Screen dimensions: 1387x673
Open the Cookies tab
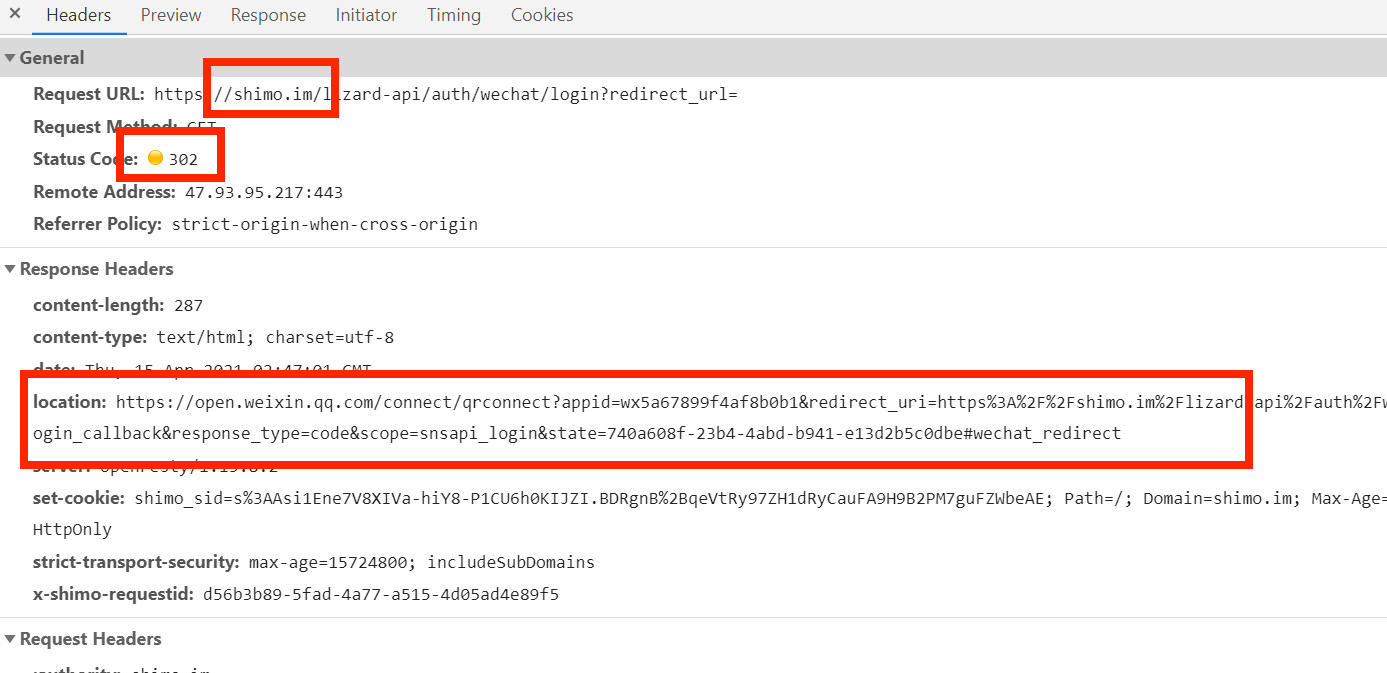[x=542, y=15]
